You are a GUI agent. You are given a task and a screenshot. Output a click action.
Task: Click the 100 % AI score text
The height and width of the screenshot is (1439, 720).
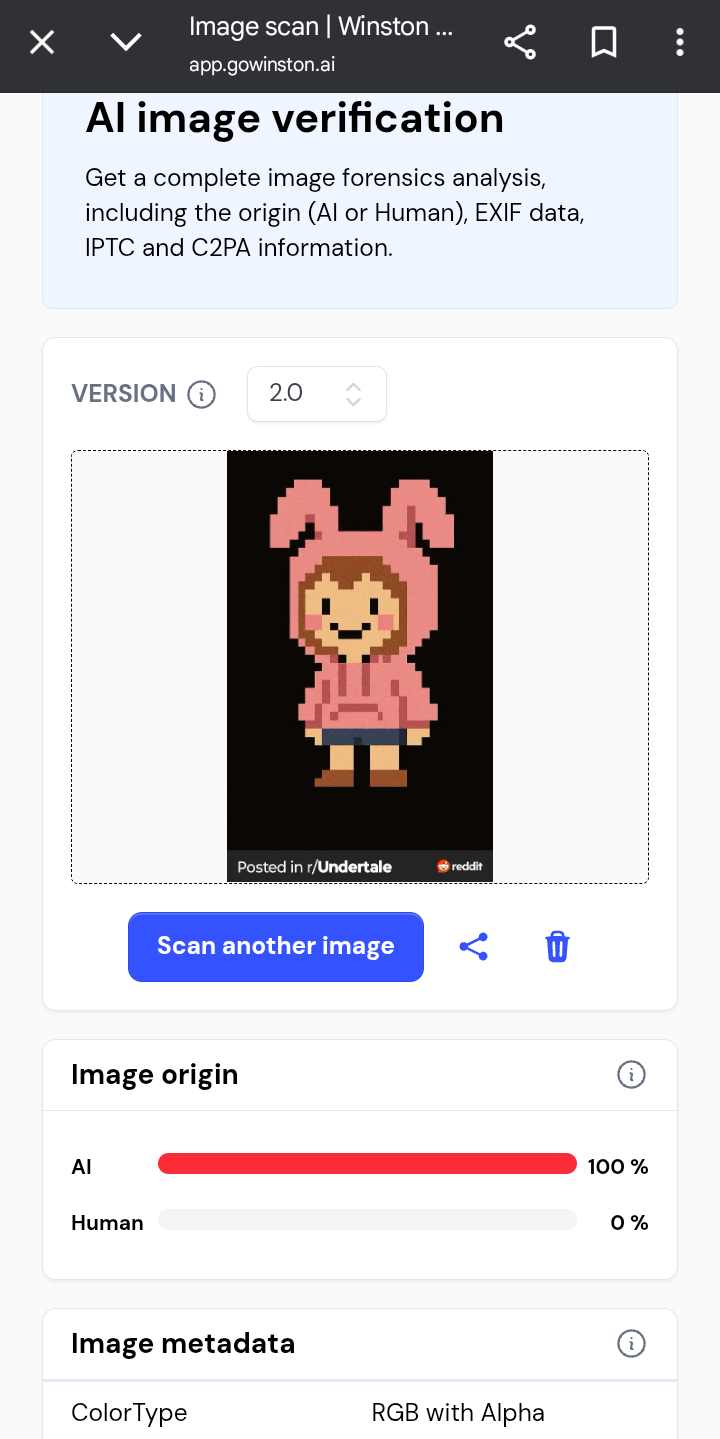(x=618, y=1166)
